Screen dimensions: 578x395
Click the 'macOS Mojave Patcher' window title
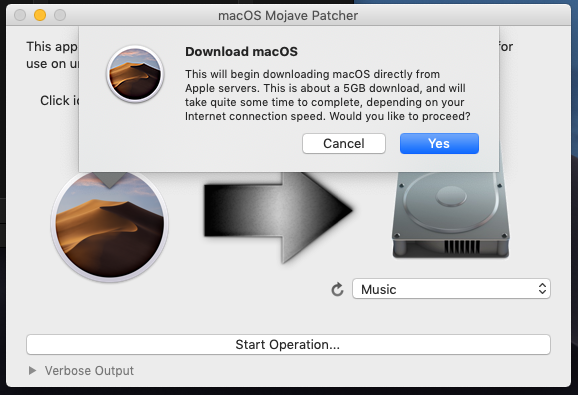point(288,15)
